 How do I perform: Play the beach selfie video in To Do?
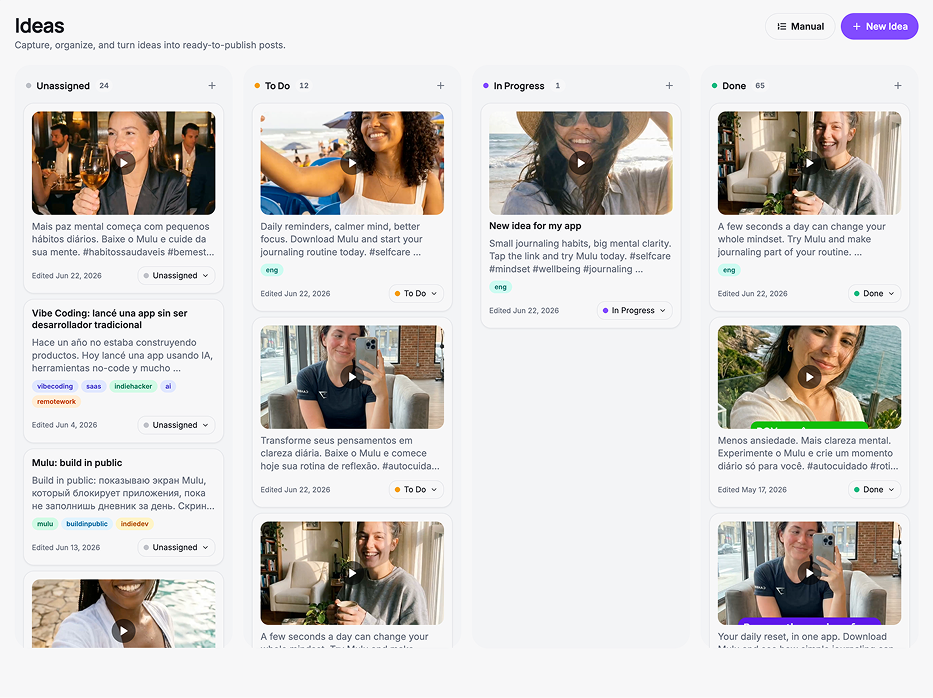352,162
